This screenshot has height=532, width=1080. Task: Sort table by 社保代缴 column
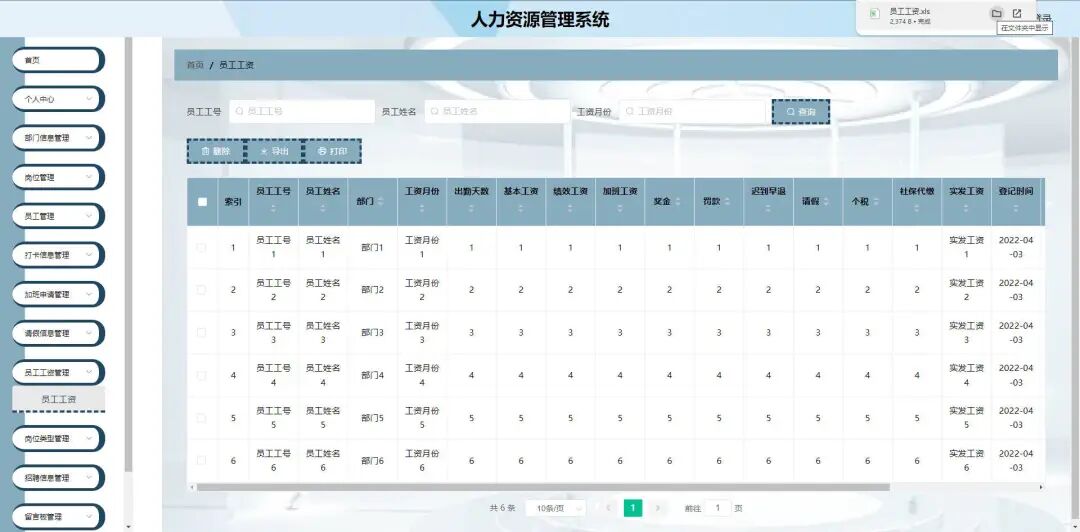point(917,208)
